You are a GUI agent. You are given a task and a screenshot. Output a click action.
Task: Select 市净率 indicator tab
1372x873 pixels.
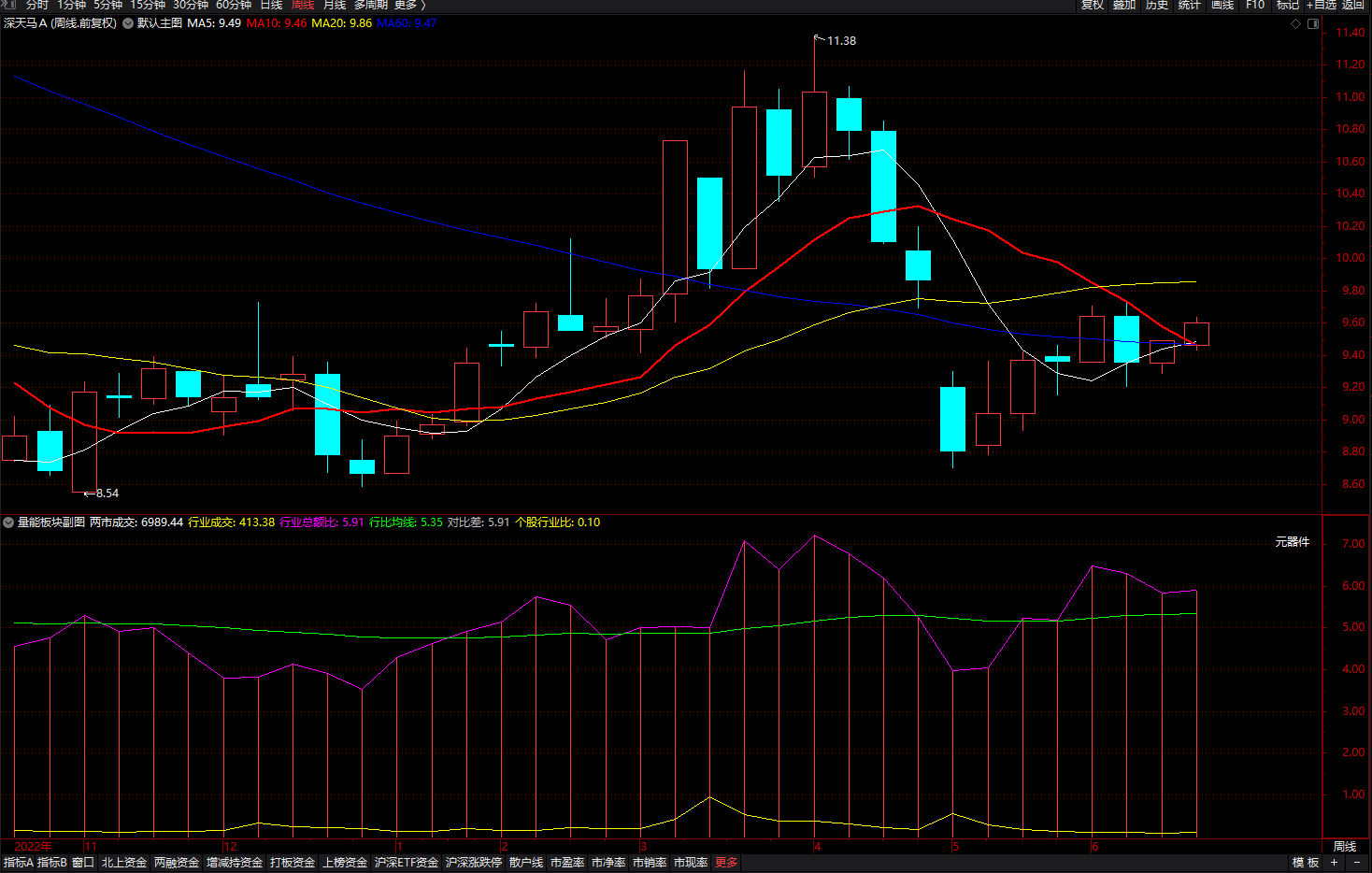[x=608, y=863]
